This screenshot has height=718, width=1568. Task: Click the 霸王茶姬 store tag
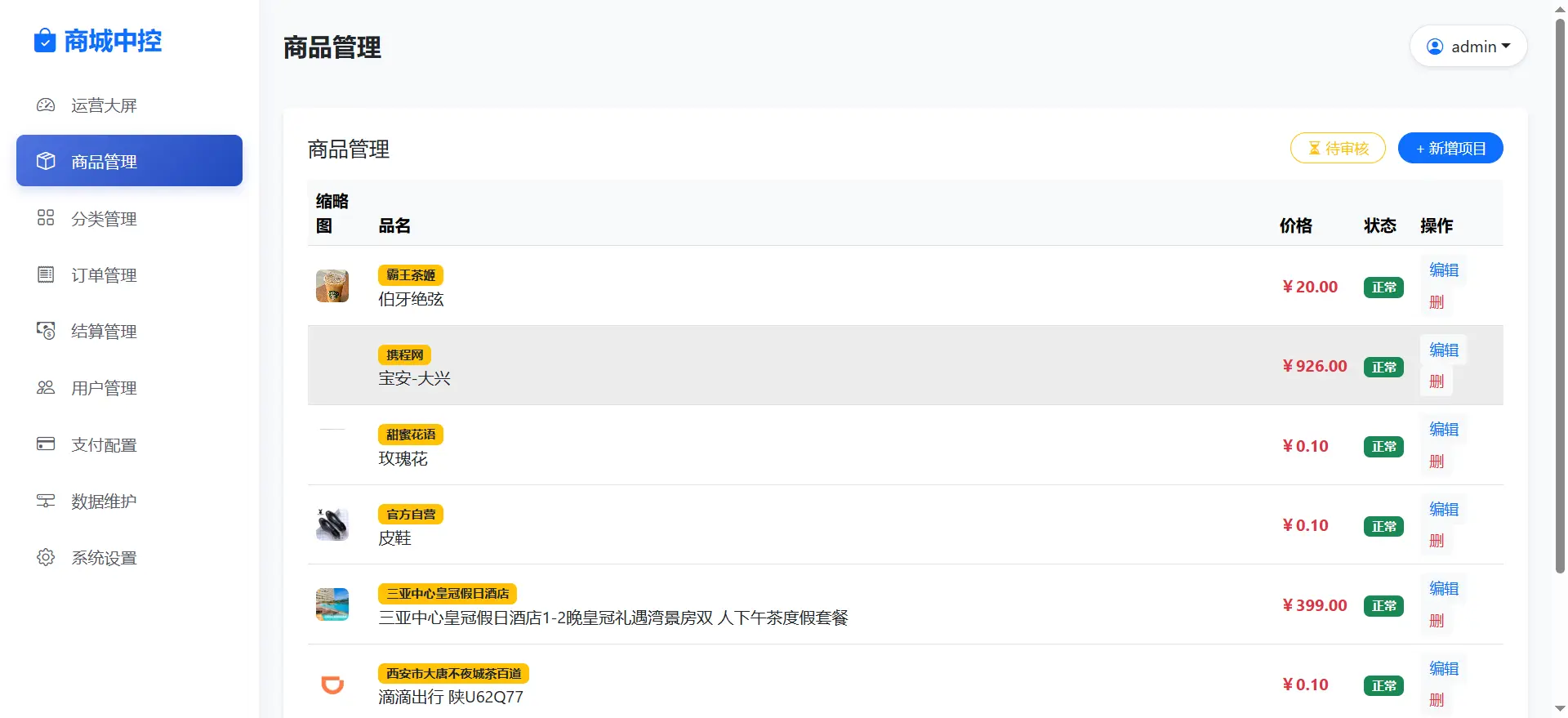(x=411, y=275)
